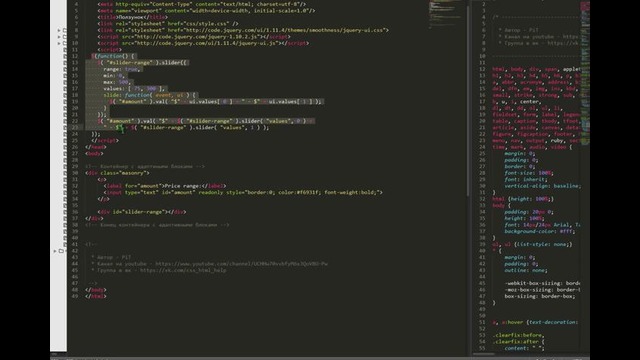Click the 'Price range:' label text
The image size is (640, 360).
183,186
